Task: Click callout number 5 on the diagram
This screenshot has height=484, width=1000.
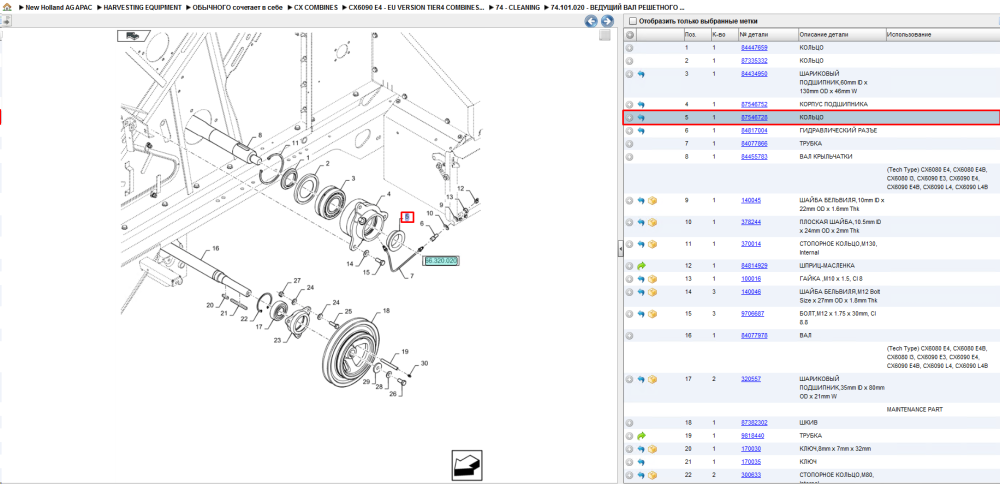Action: pyautogui.click(x=407, y=217)
